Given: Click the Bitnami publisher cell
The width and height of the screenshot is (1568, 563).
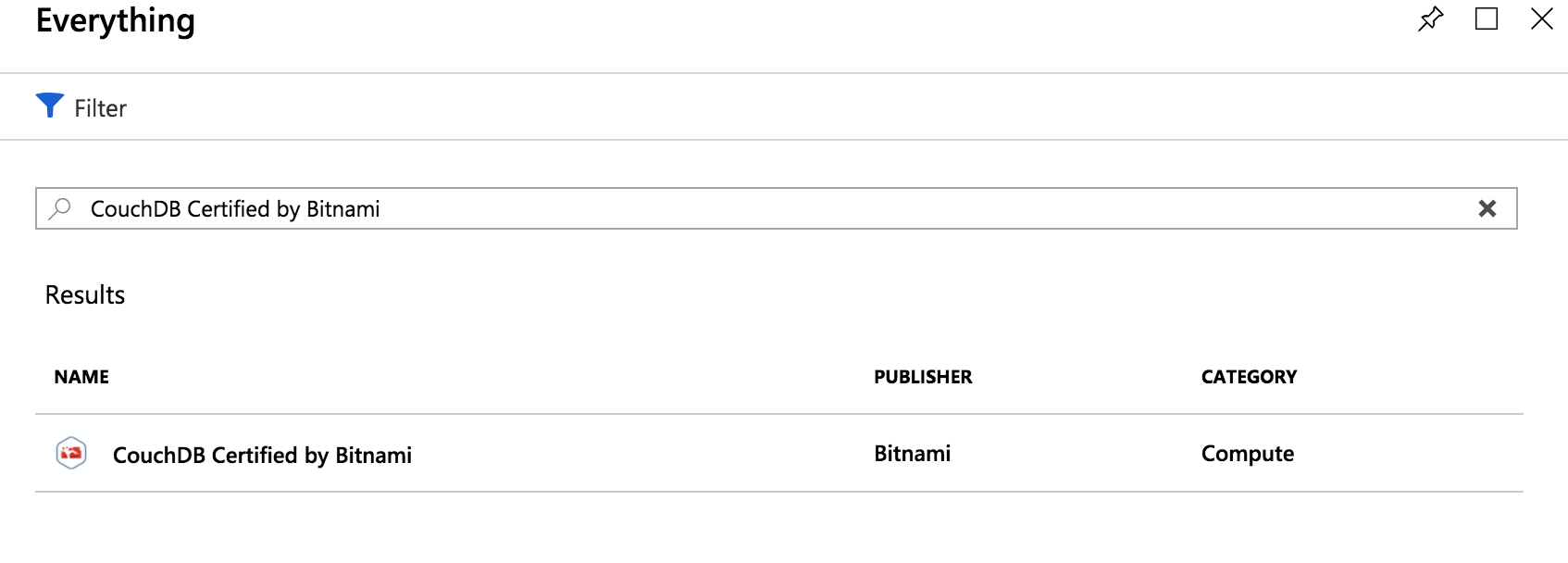Looking at the screenshot, I should click(912, 454).
